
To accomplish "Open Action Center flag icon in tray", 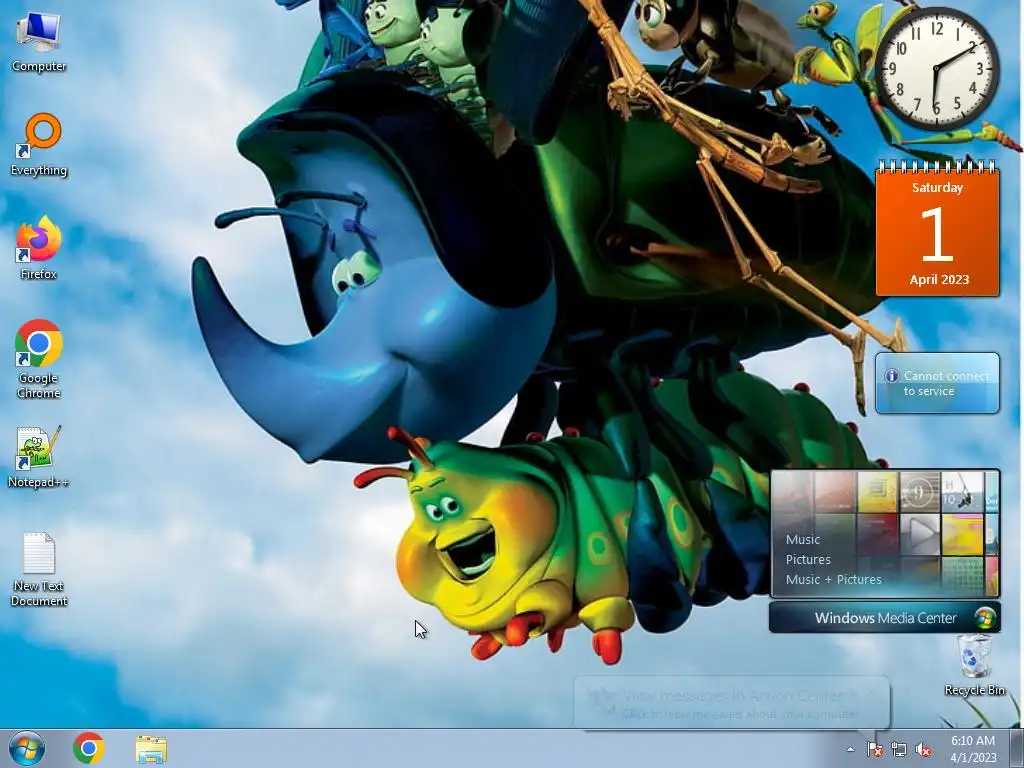I will pyautogui.click(x=875, y=749).
